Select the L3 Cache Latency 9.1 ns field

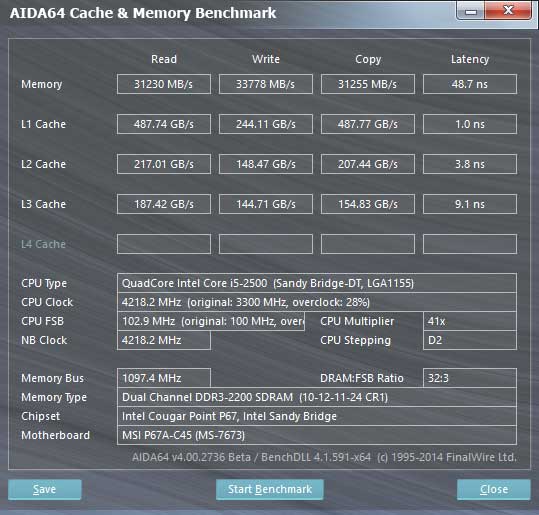pyautogui.click(x=470, y=204)
